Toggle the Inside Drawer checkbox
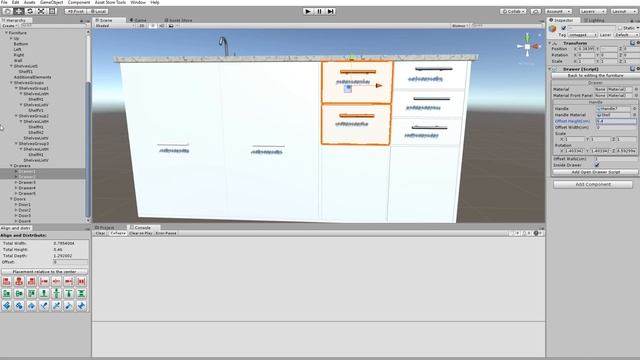640x360 pixels. (597, 165)
